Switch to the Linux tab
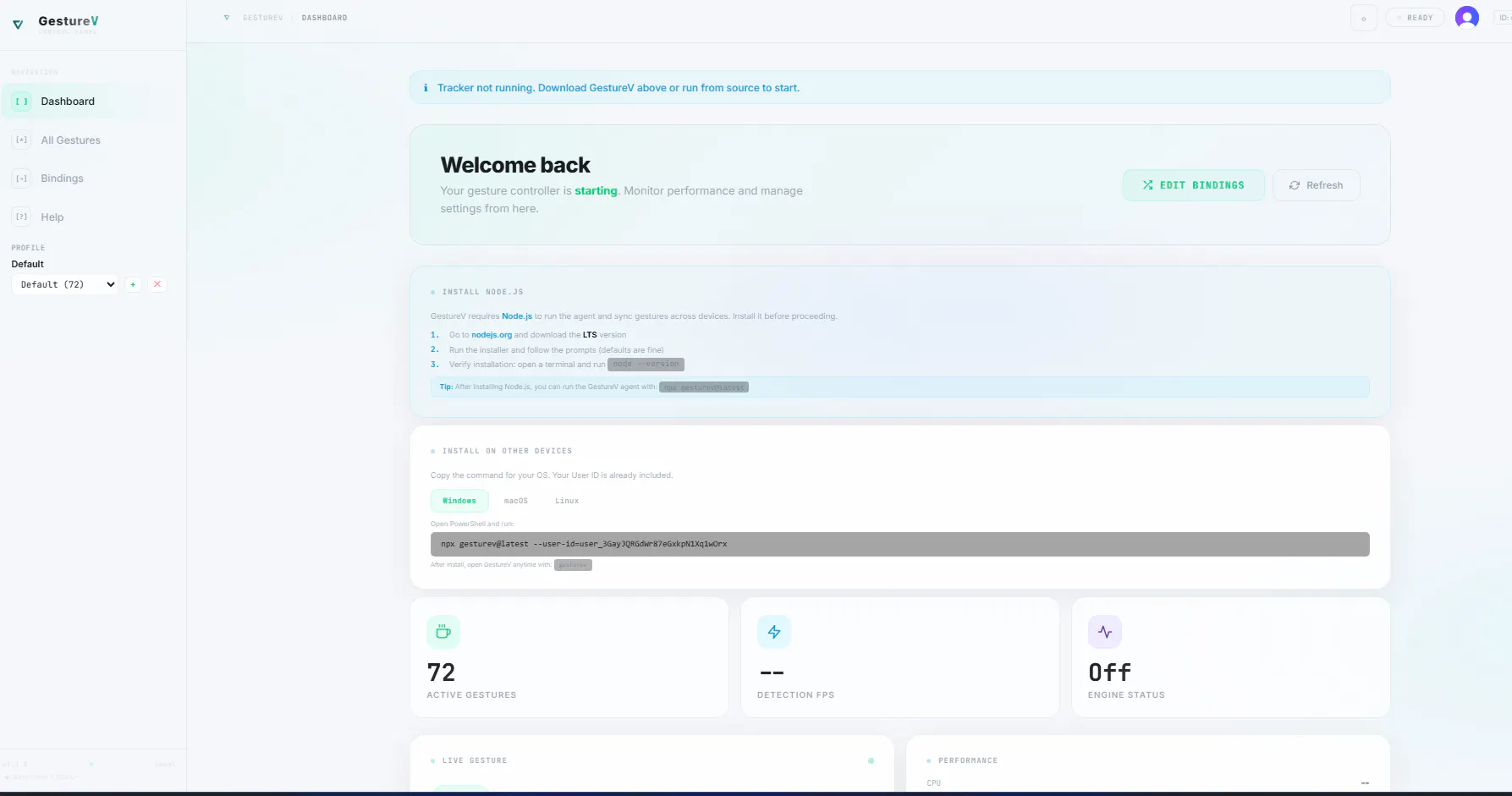The height and width of the screenshot is (796, 1512). 567,501
